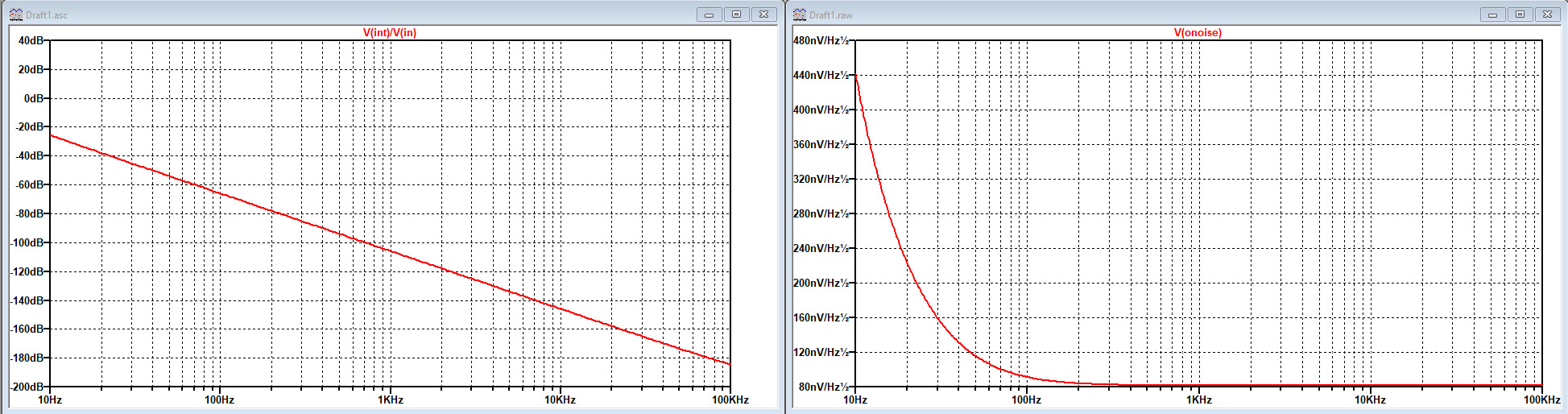1568x414 pixels.
Task: Click 1KHz label in Draft1.asc plot
Action: (391, 400)
